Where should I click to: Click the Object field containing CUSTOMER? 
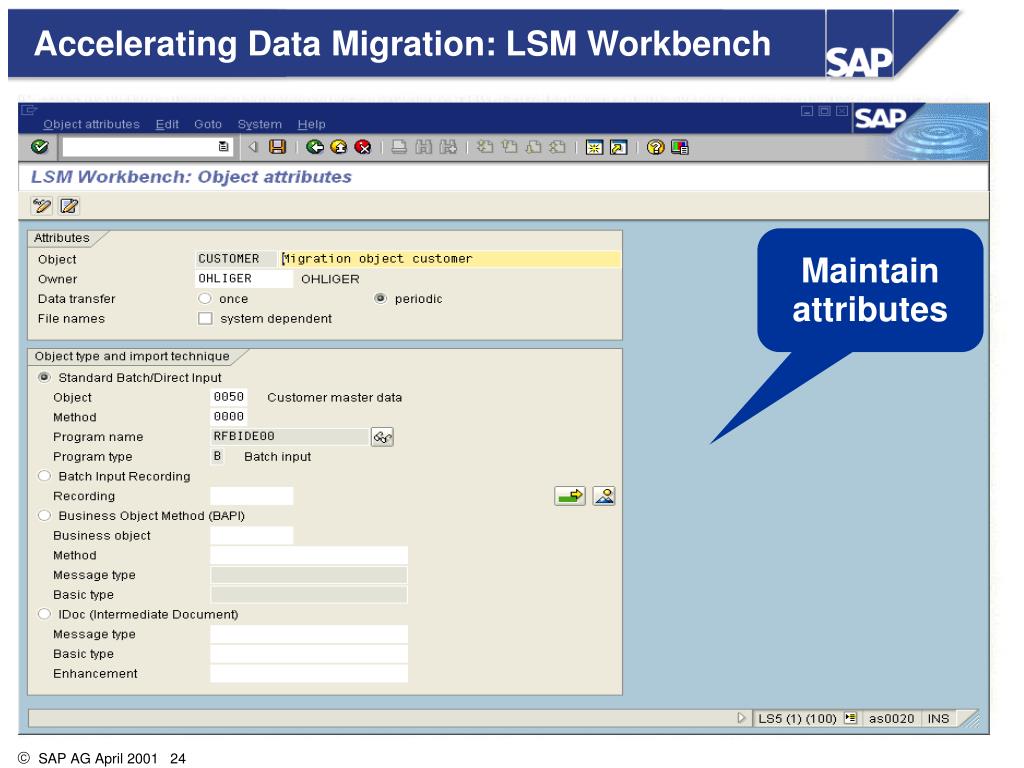(236, 259)
